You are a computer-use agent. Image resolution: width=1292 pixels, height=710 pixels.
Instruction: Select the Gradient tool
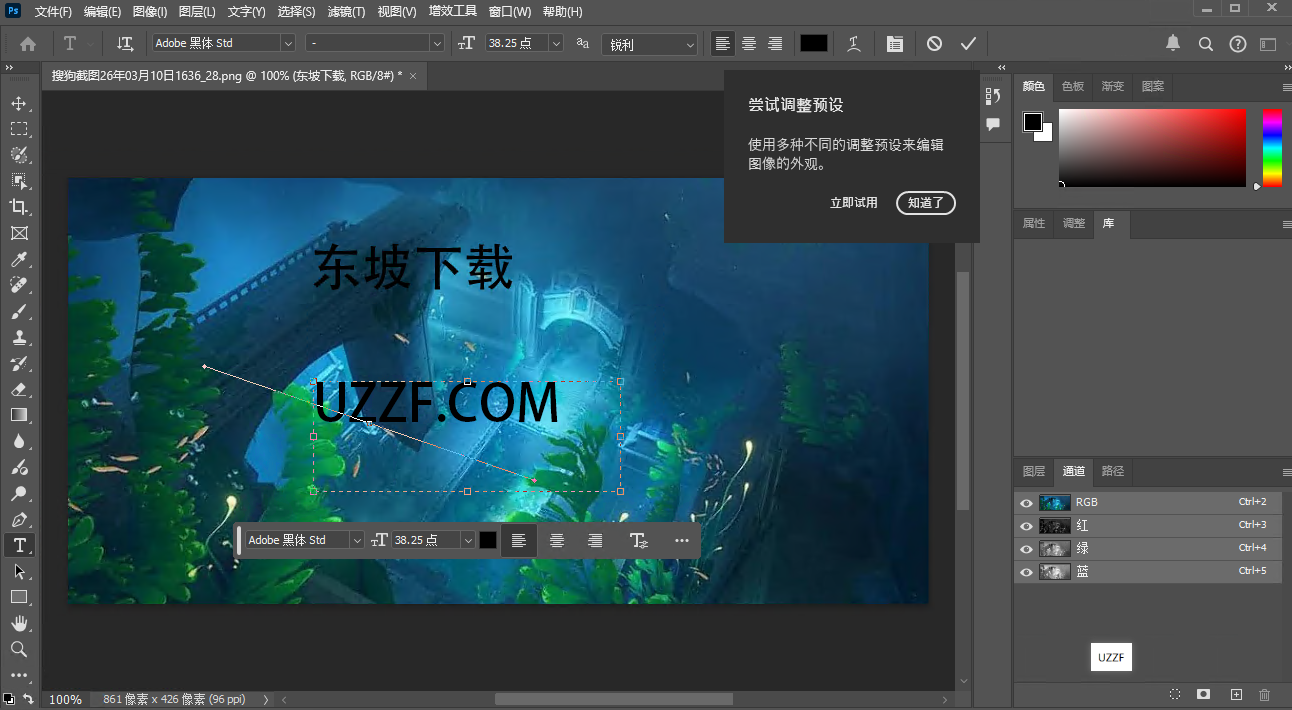click(x=20, y=416)
